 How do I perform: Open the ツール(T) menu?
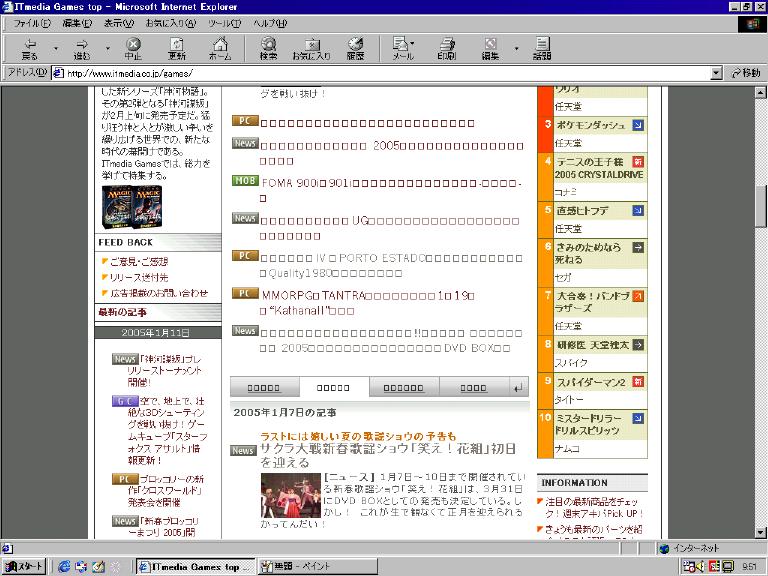pyautogui.click(x=224, y=23)
